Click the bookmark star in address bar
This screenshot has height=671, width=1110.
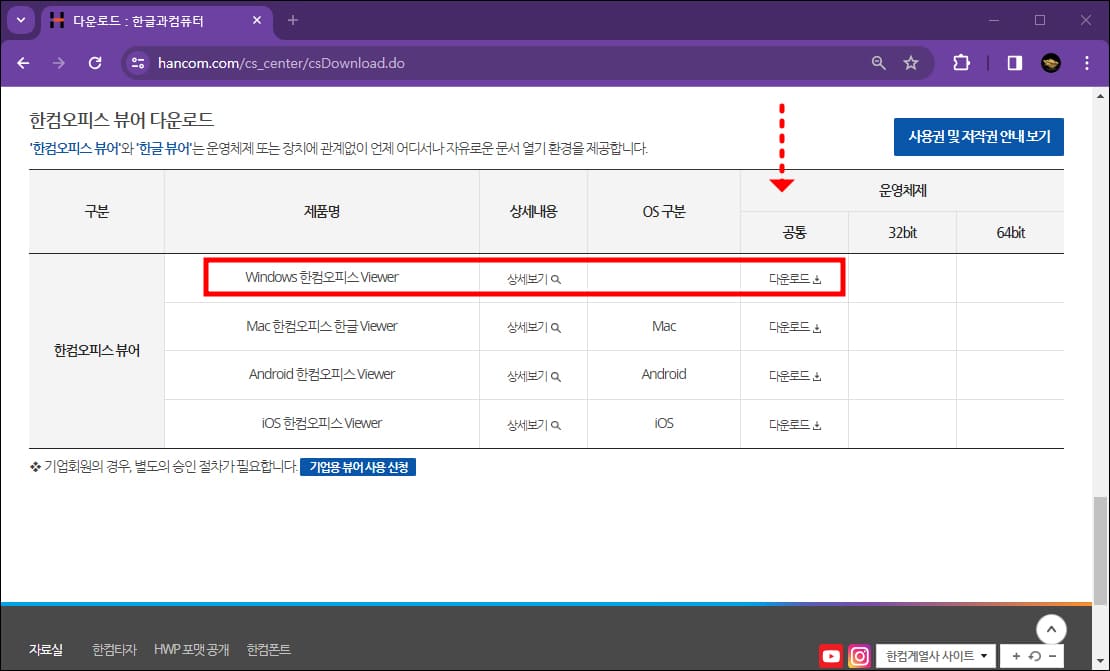pos(911,62)
